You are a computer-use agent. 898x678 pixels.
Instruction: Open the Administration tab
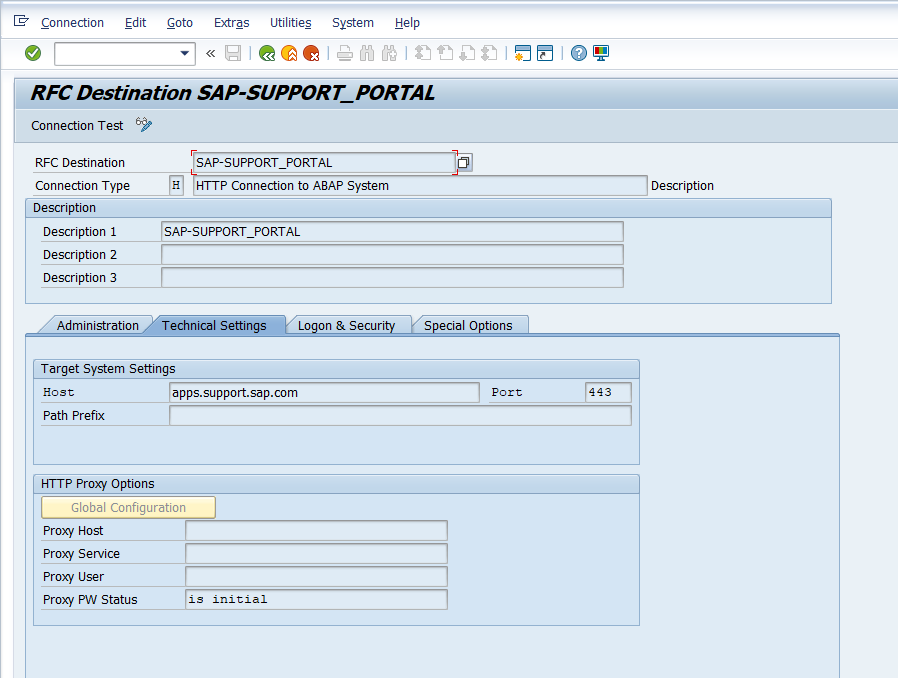[97, 325]
